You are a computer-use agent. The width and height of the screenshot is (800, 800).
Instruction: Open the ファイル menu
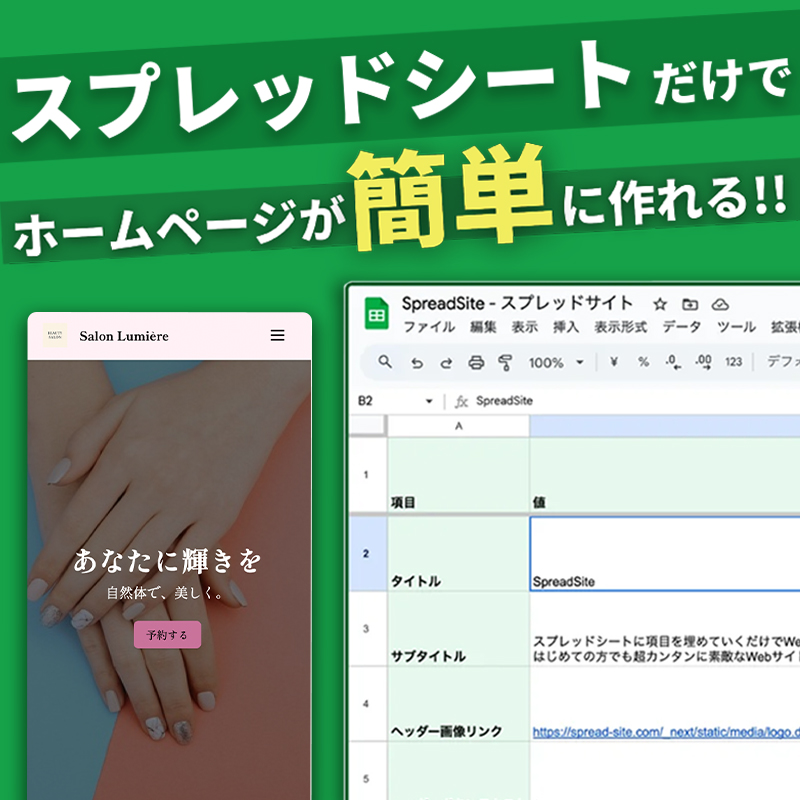point(428,327)
